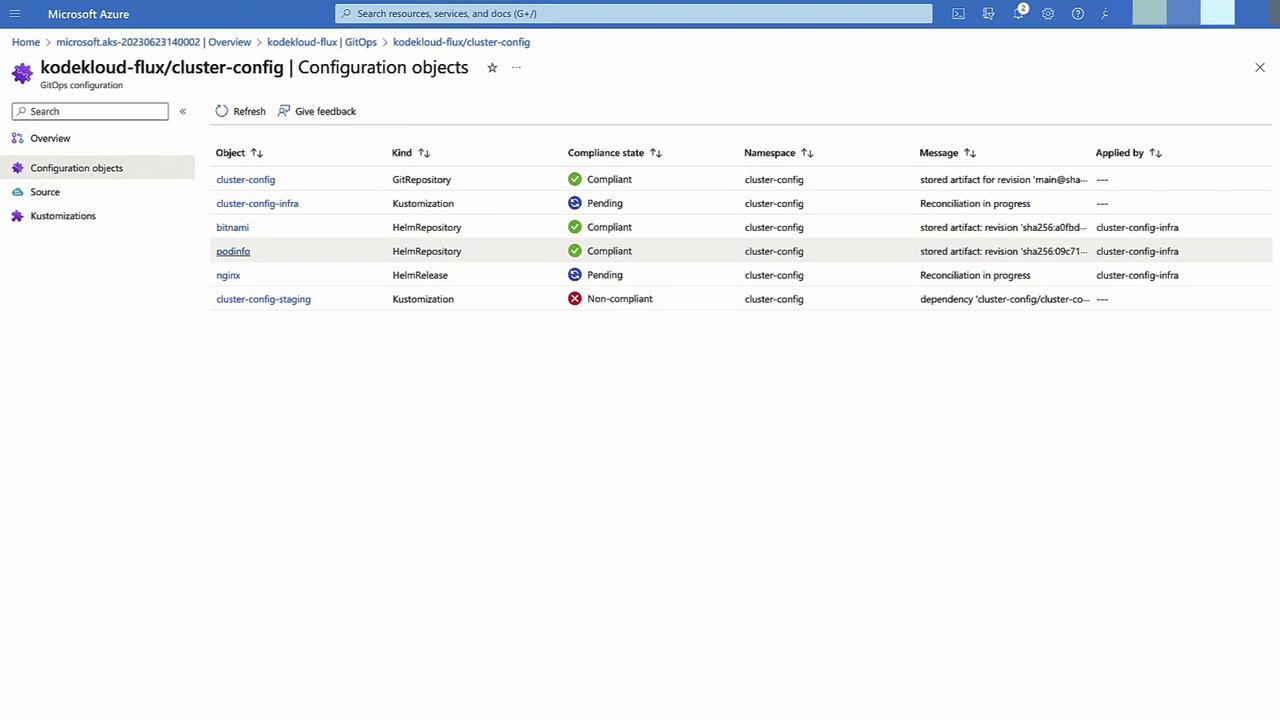Click the Non-compliant status text
This screenshot has width=1280, height=720.
tap(620, 299)
